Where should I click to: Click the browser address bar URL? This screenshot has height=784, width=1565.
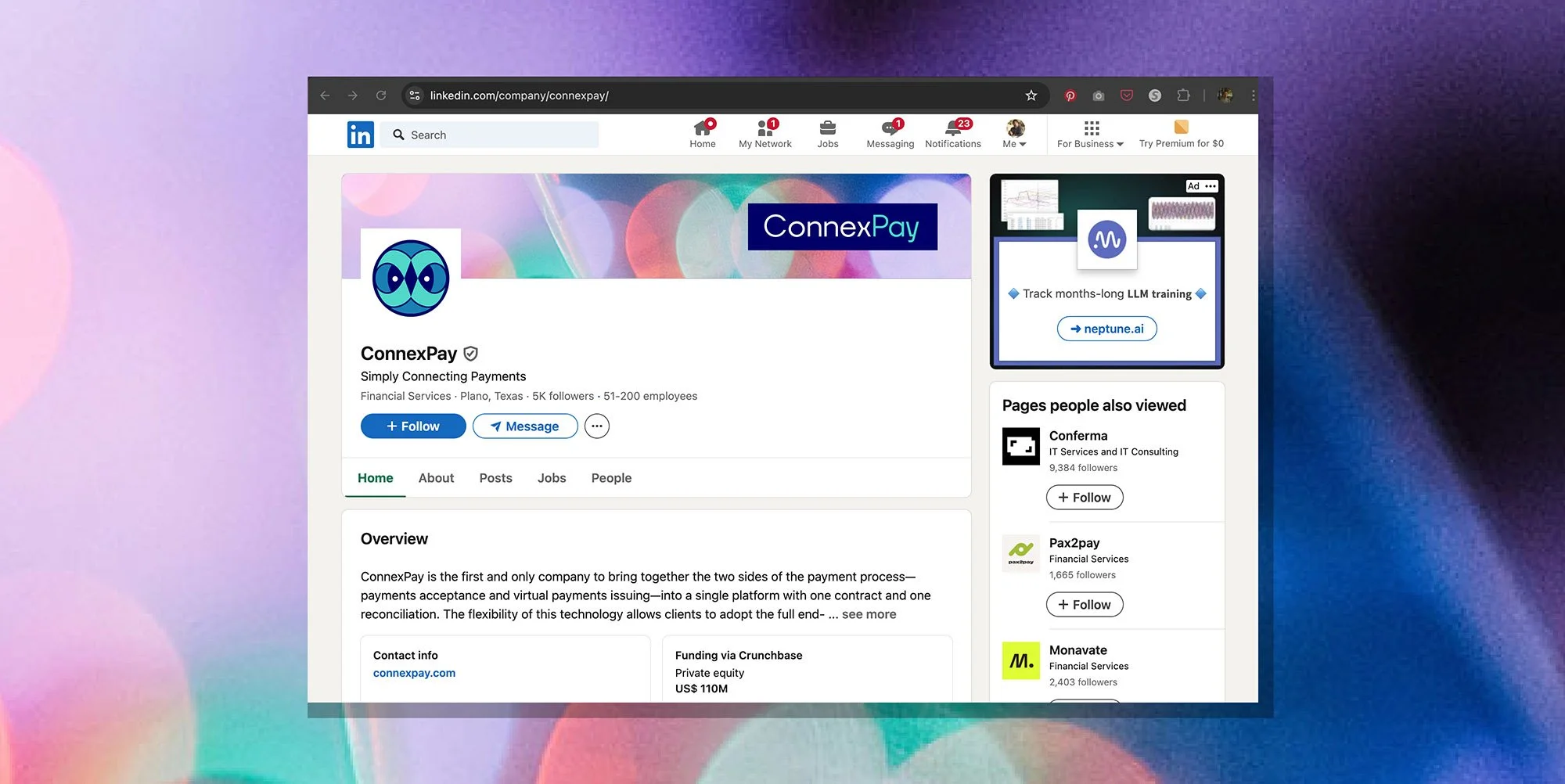(x=520, y=95)
